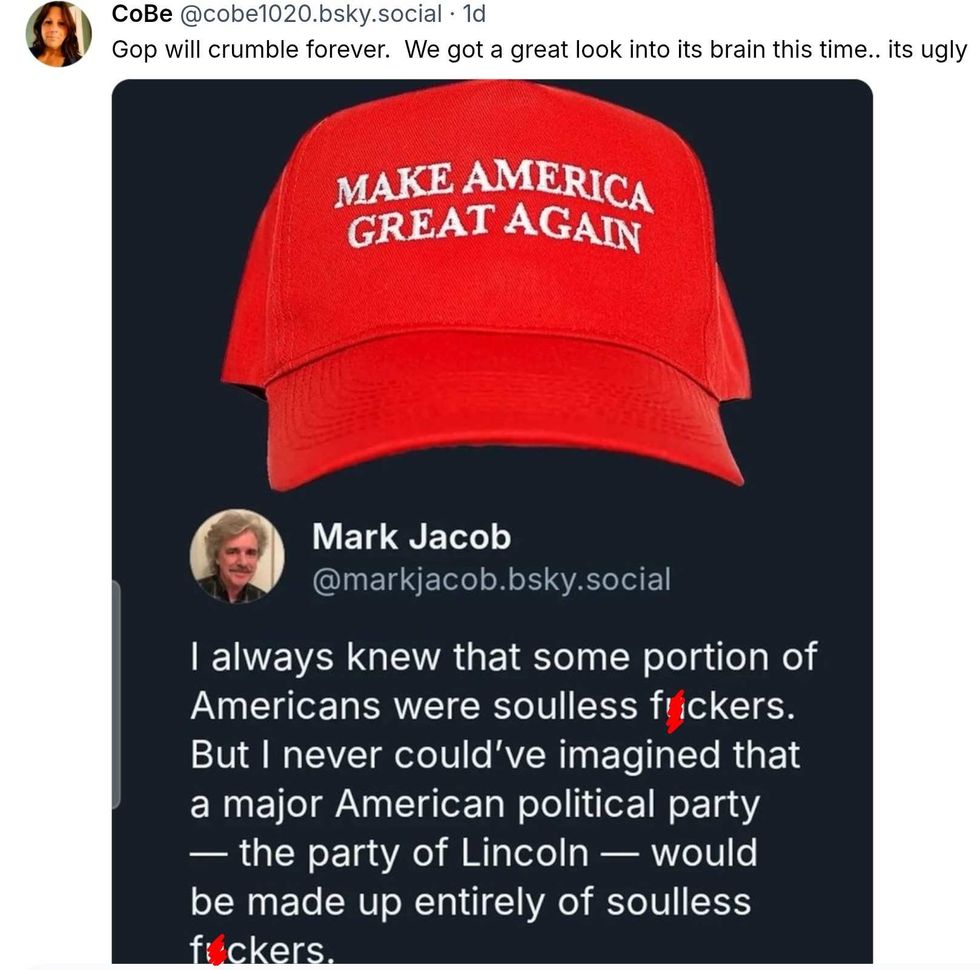Open CoBe's profile avatar
The image size is (980, 970).
[x=58, y=34]
